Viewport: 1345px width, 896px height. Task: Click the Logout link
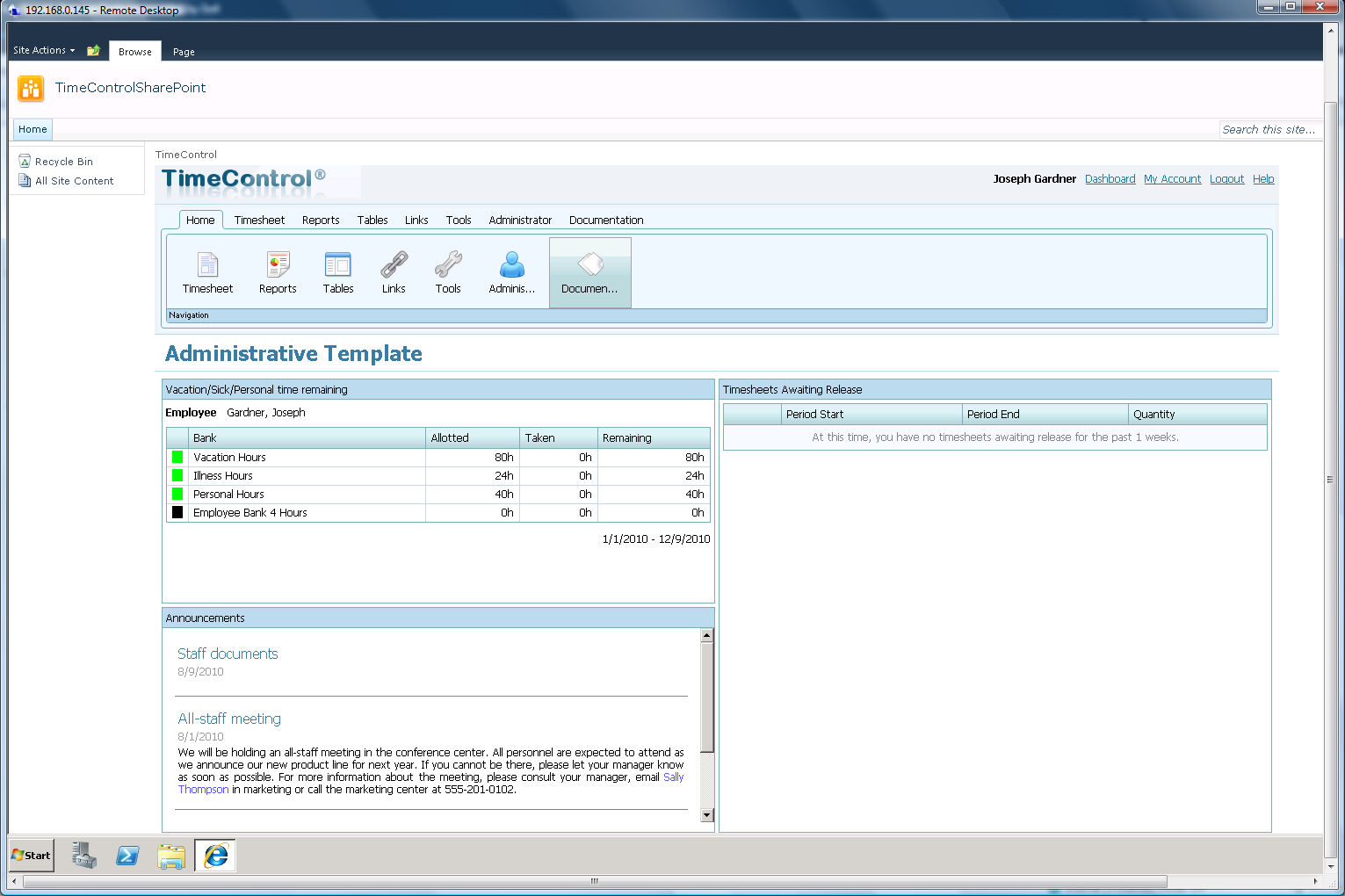[1226, 179]
